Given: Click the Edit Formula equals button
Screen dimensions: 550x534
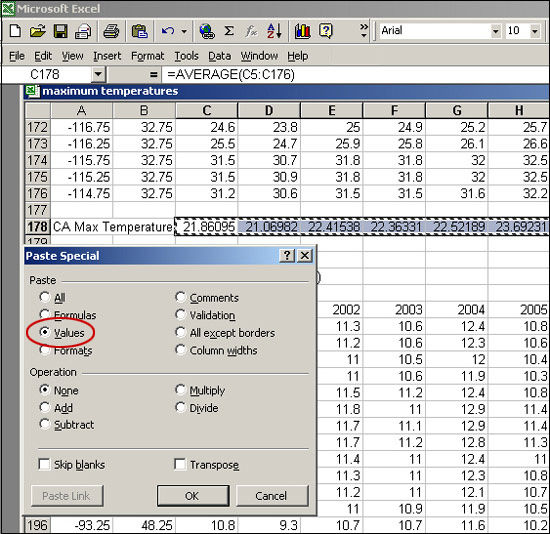Looking at the screenshot, I should tap(153, 74).
